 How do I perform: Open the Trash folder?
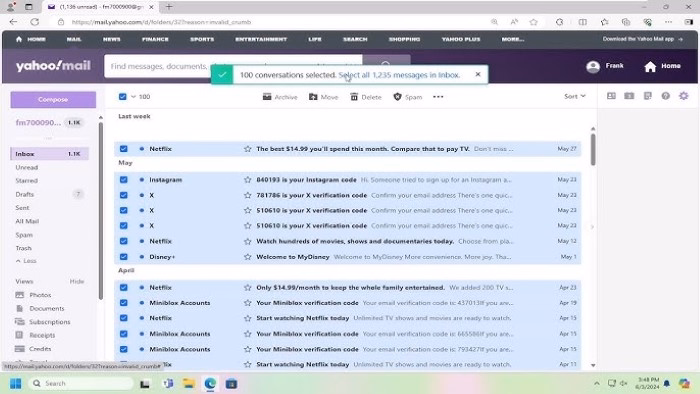point(23,248)
